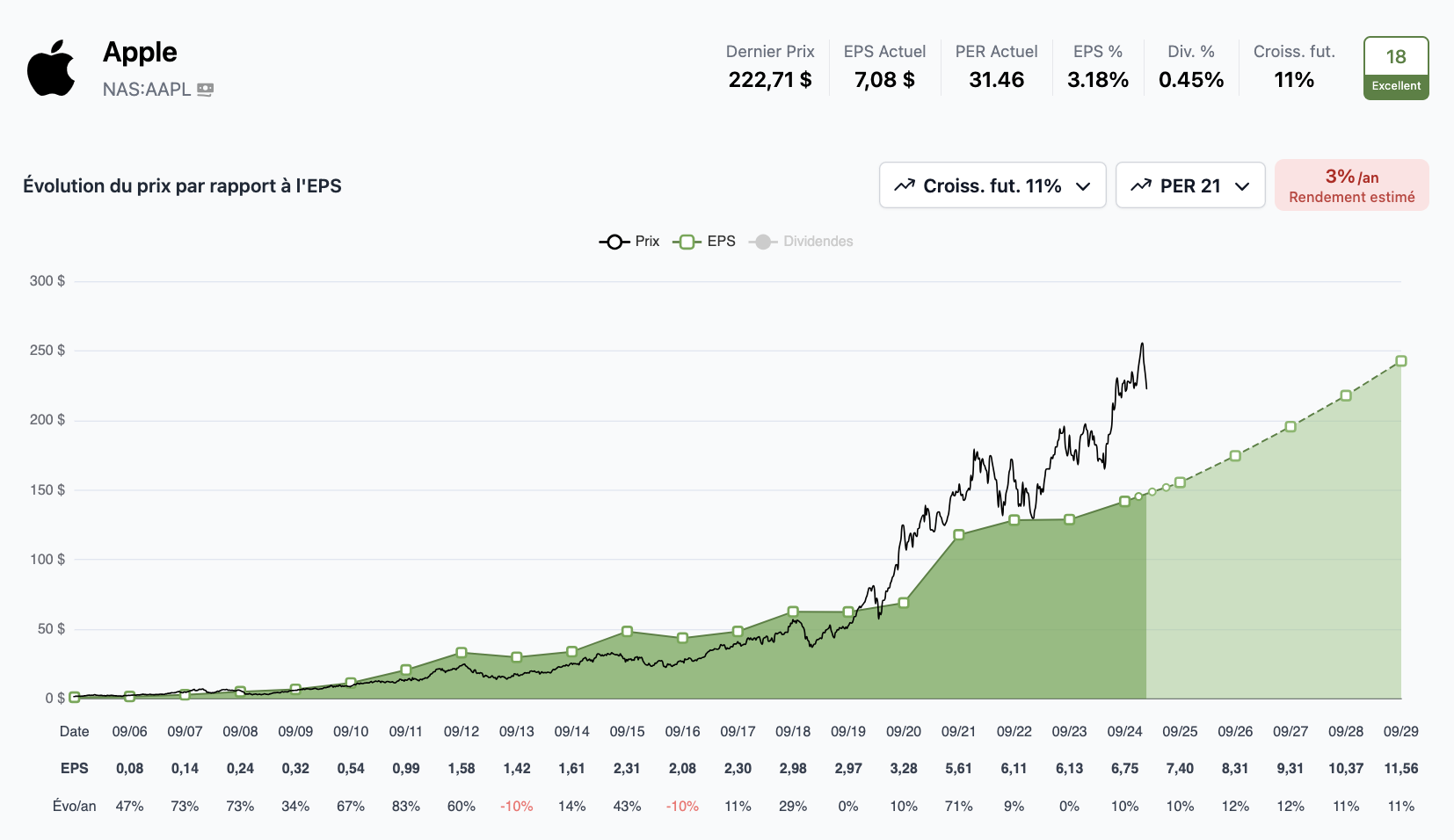
Task: Click the 09/28 projected EPS marker
Action: [x=1346, y=396]
